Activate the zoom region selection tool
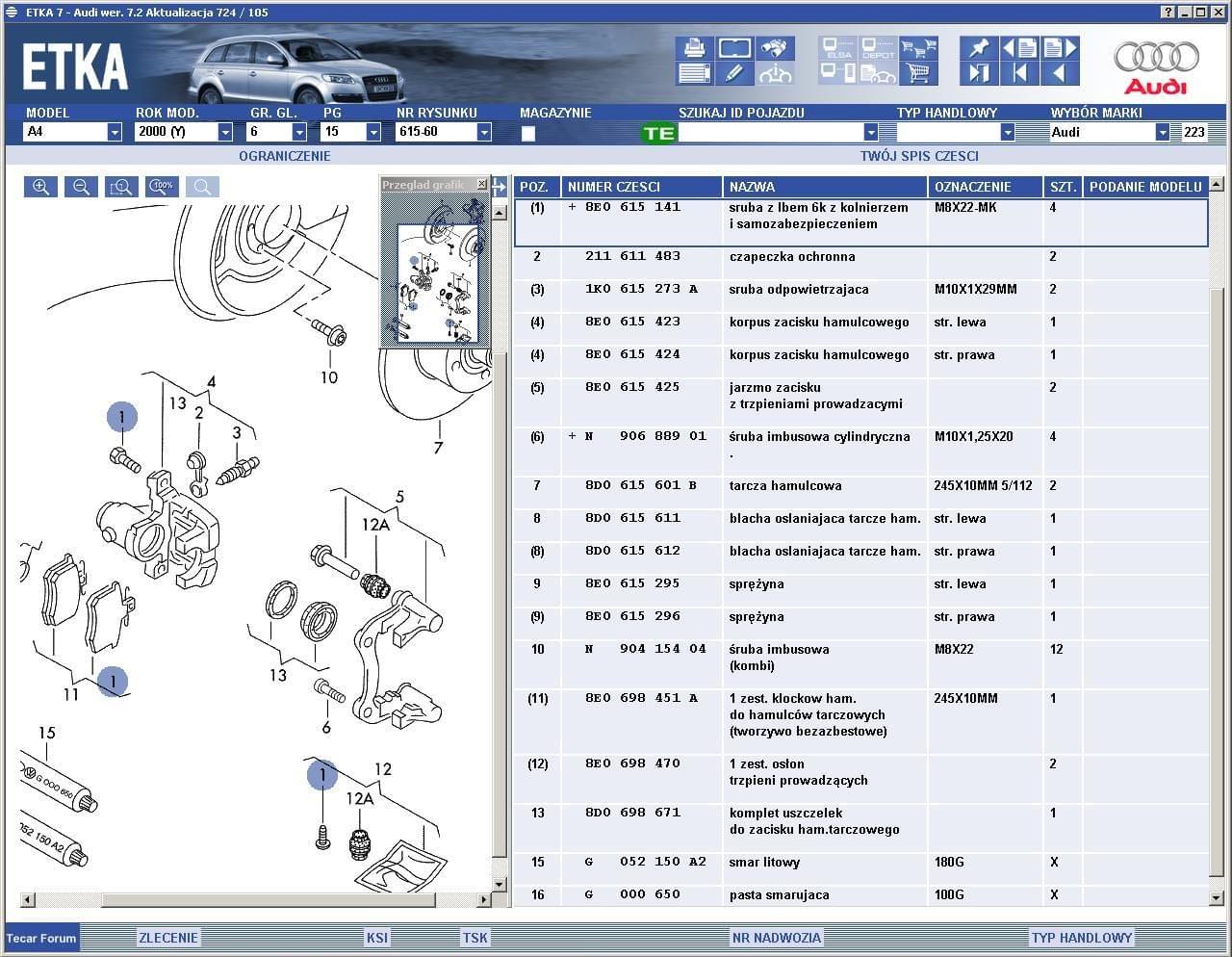1232x957 pixels. click(x=121, y=187)
